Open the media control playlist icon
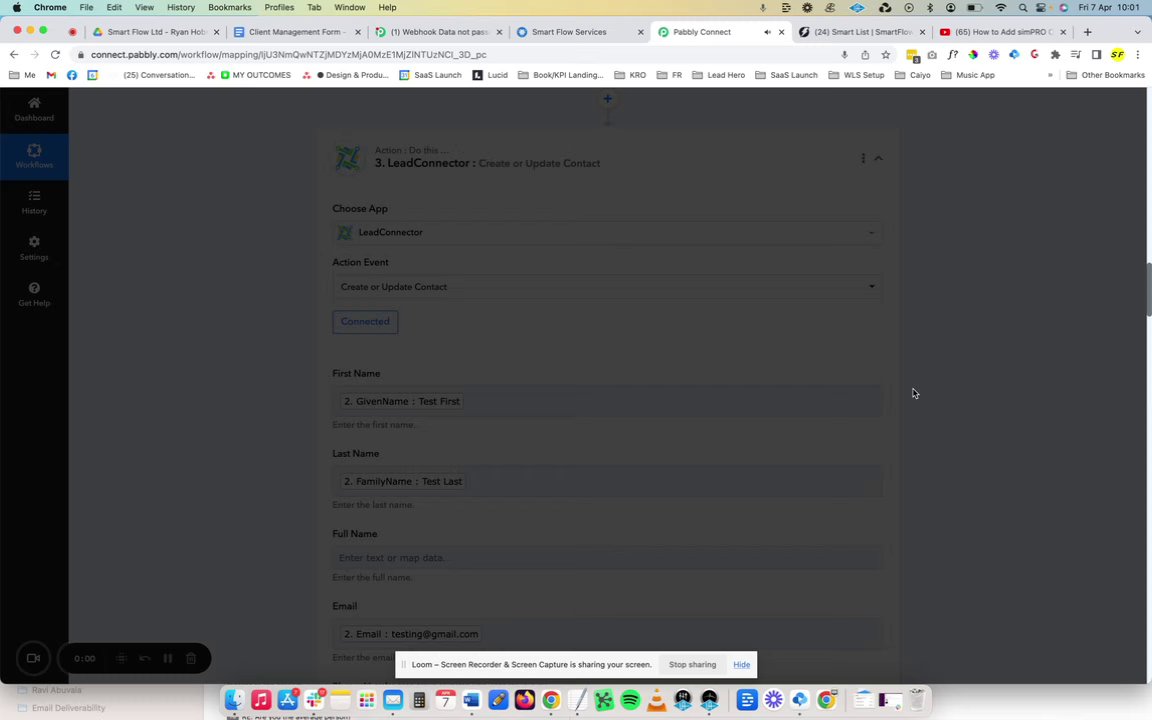This screenshot has width=1152, height=720. (1076, 54)
